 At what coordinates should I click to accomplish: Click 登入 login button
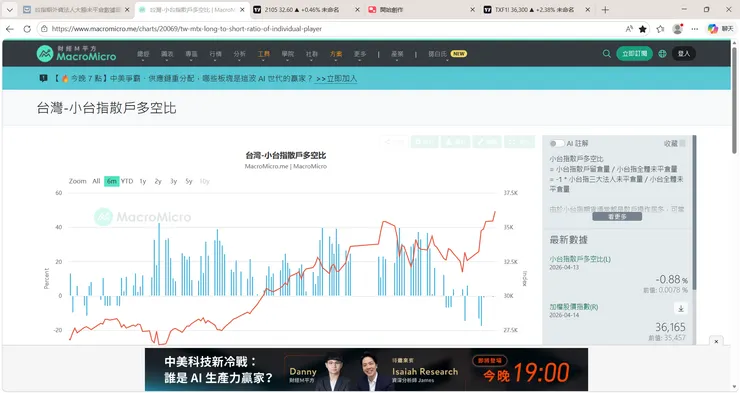pos(684,54)
